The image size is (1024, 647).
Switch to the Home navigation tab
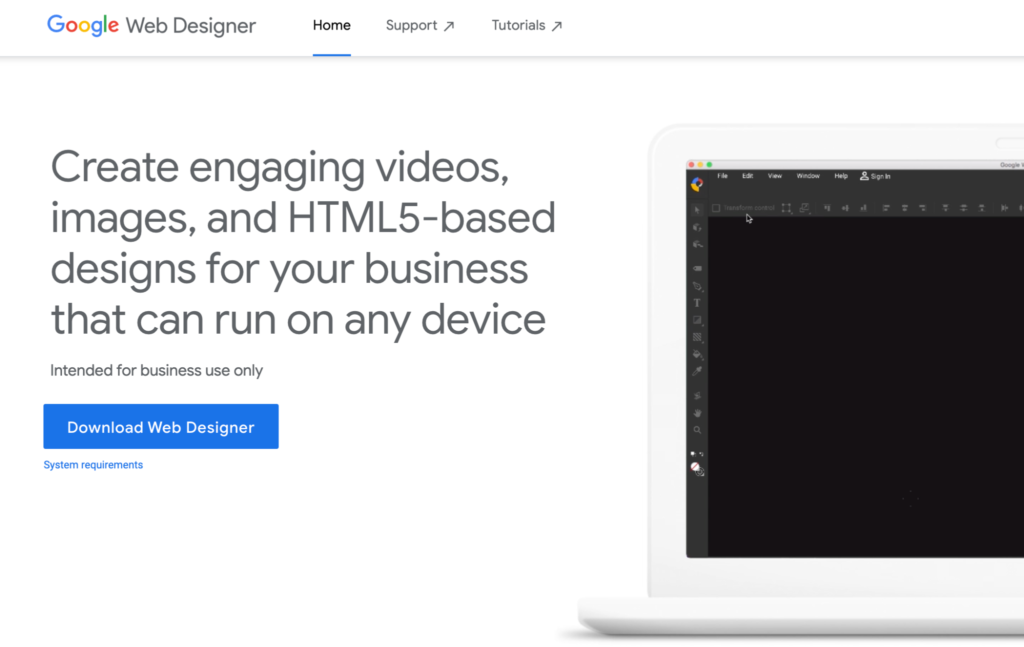pos(331,25)
